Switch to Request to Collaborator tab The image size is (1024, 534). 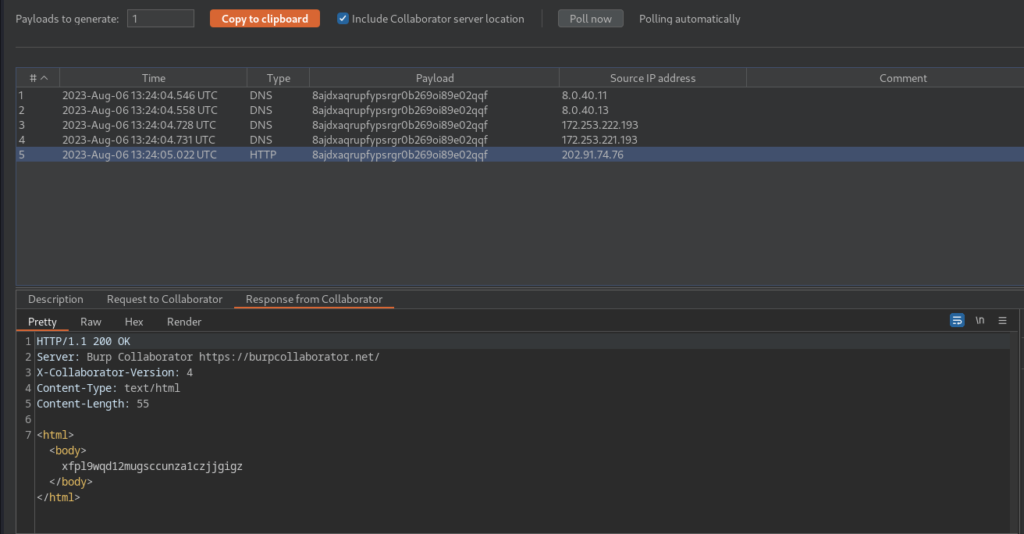(x=165, y=299)
